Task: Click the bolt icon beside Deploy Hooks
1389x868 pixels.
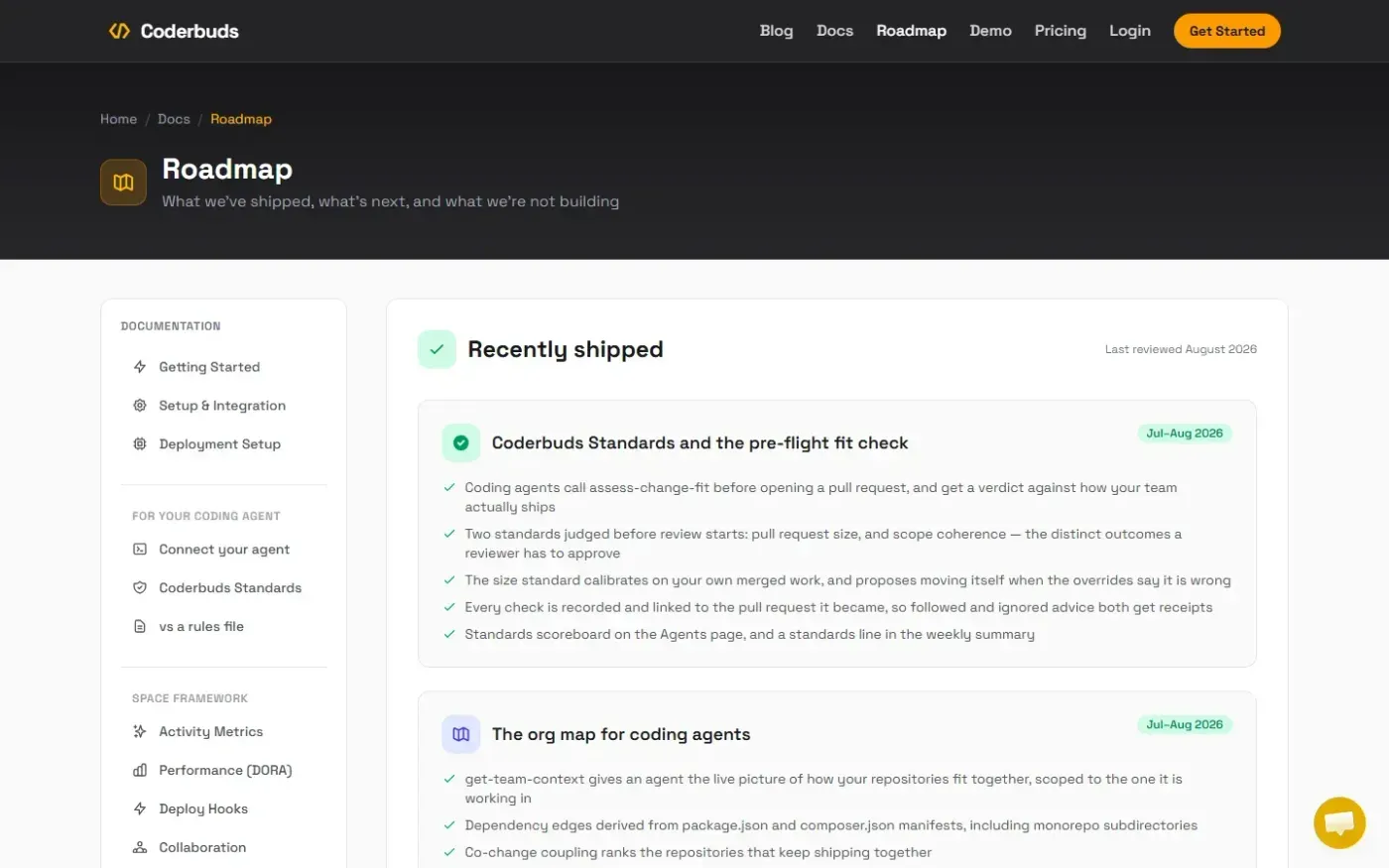Action: click(x=140, y=809)
